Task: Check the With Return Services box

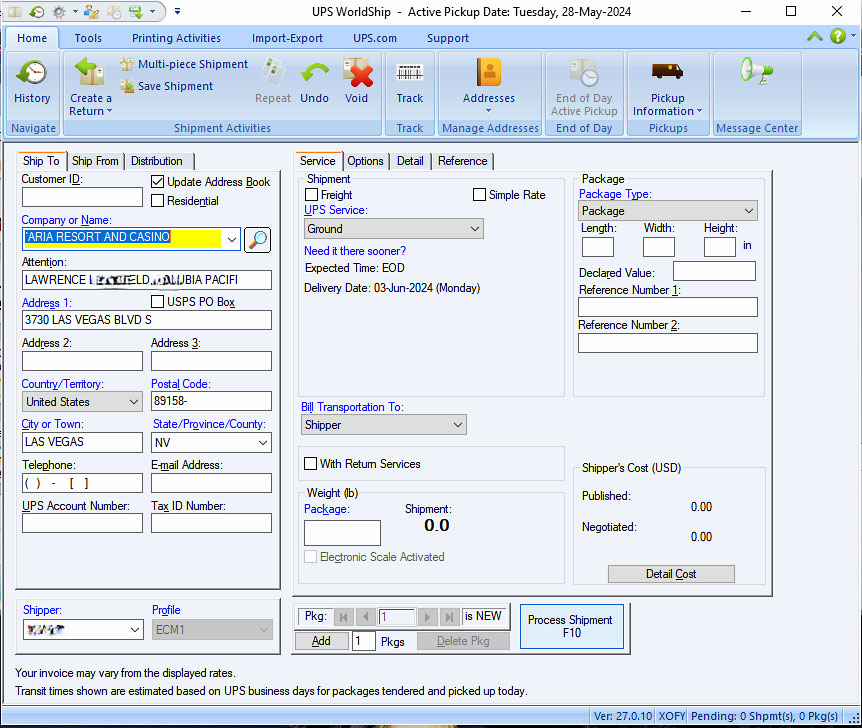Action: (311, 464)
